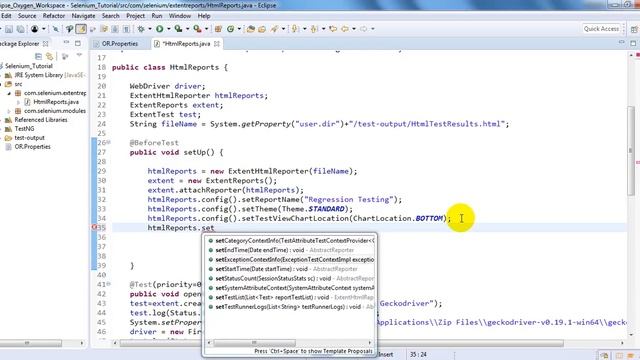Image resolution: width=640 pixels, height=360 pixels.
Task: Open the Debug dropdown arrow
Action: (150, 29)
